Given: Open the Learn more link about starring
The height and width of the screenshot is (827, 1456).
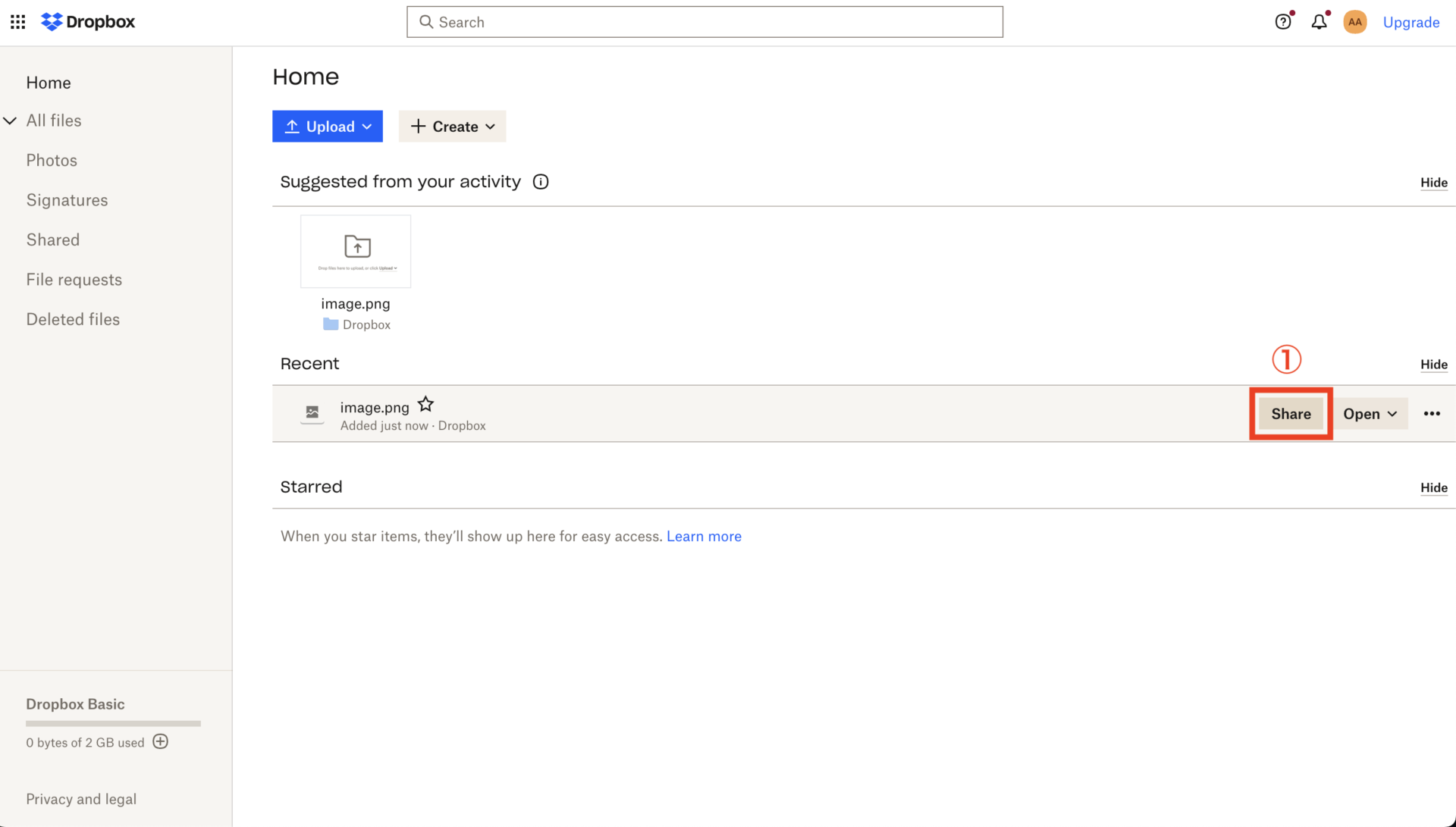Looking at the screenshot, I should coord(704,536).
